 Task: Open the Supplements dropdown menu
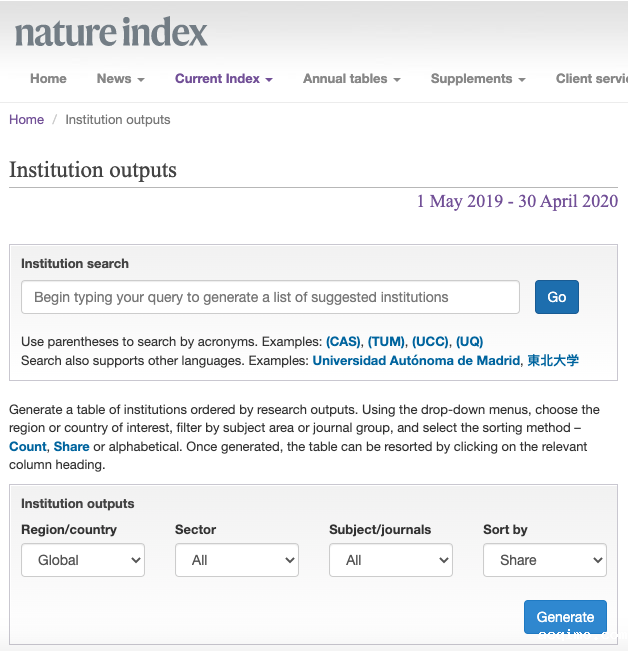tap(478, 79)
